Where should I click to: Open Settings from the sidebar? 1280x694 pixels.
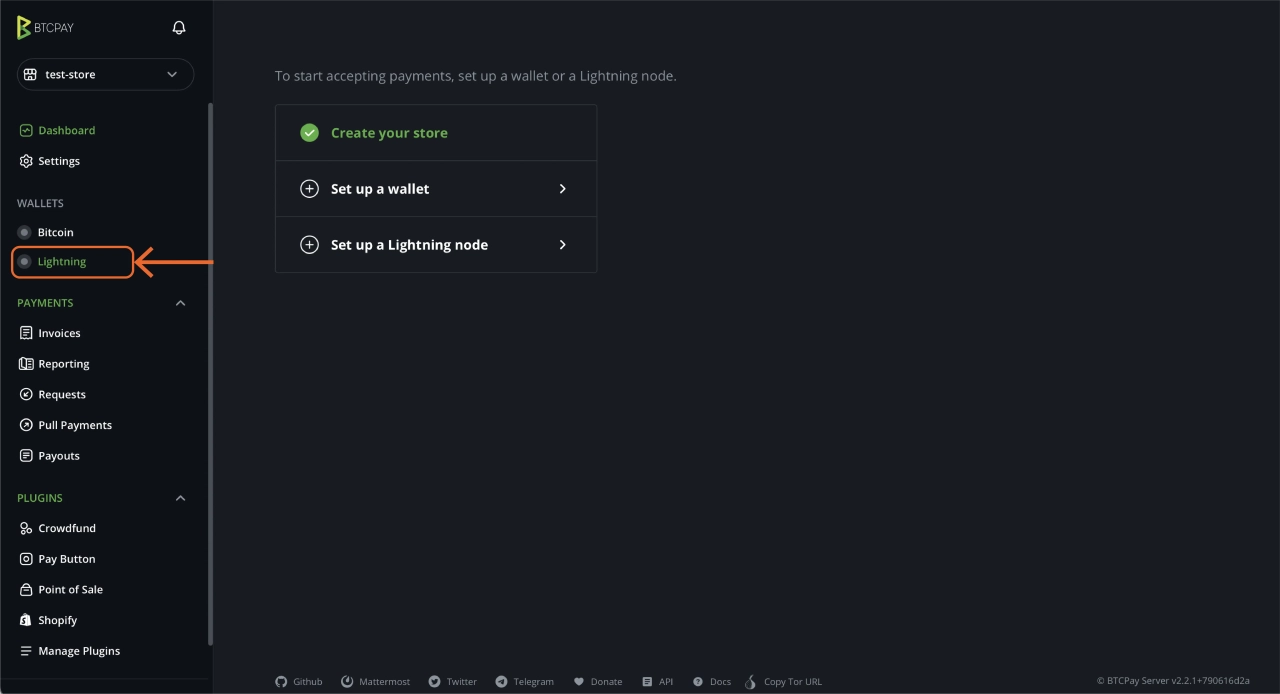point(60,161)
